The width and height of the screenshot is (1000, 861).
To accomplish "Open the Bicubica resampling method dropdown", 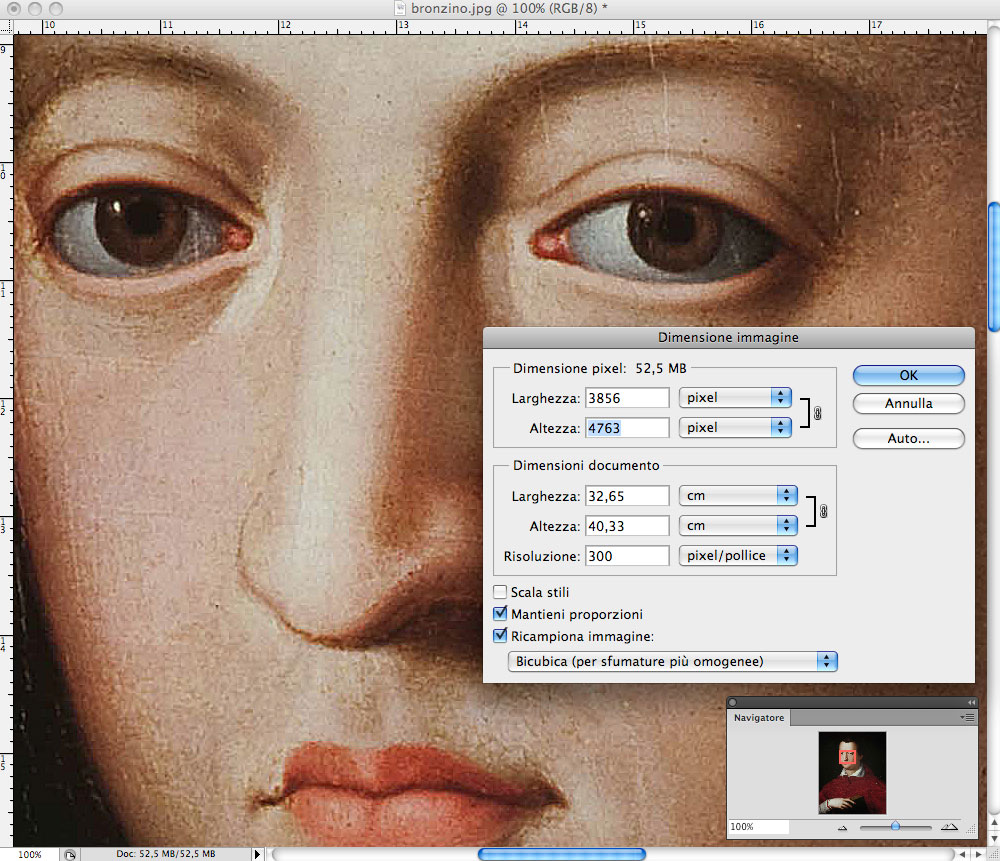I will 673,661.
